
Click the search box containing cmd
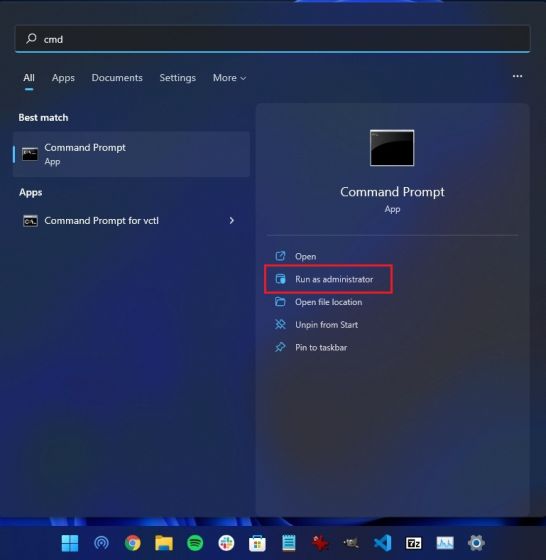(272, 39)
